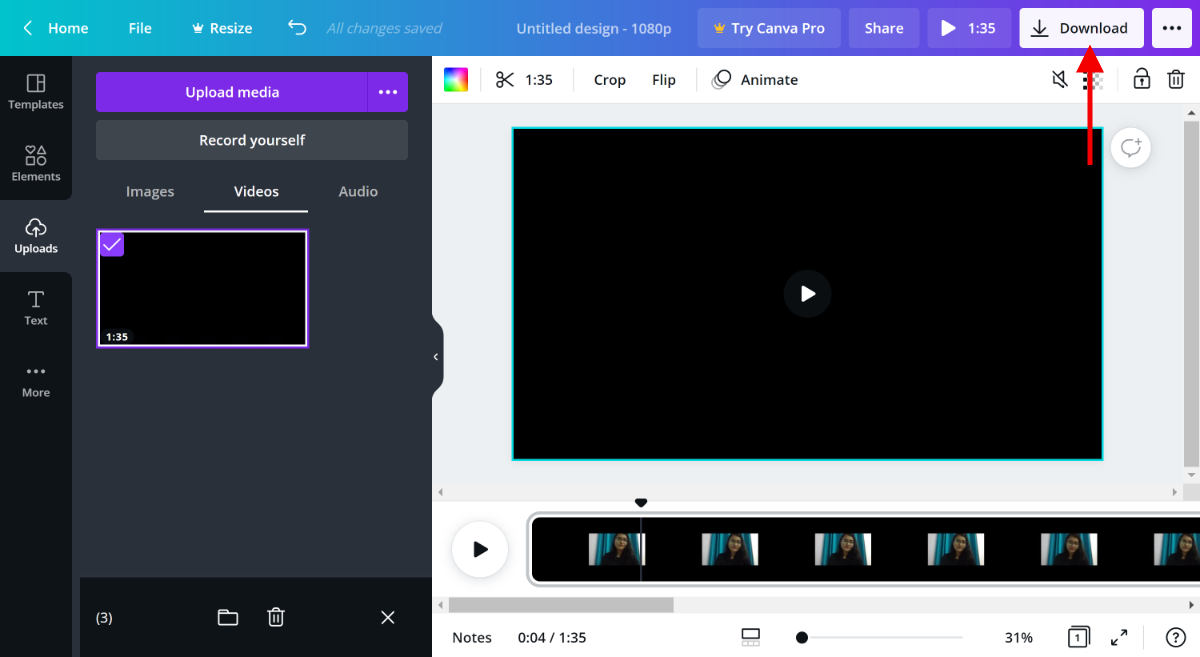Open upload sources dropdown next to Upload media

(x=388, y=92)
